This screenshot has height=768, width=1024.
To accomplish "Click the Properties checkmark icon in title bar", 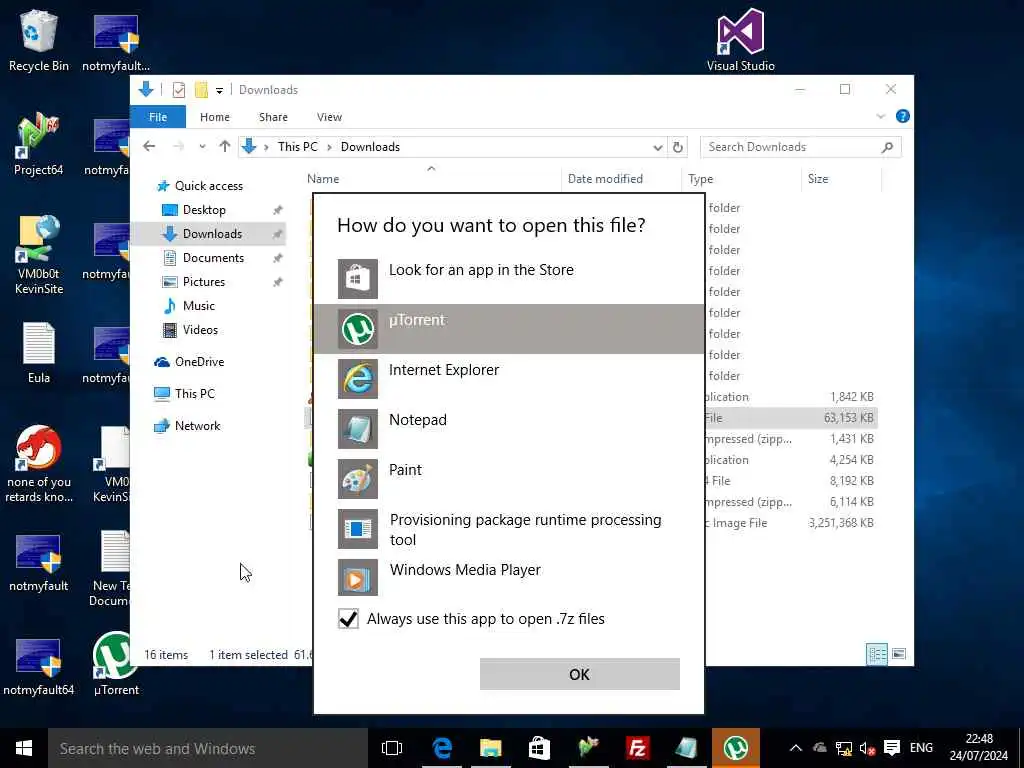I will click(x=178, y=89).
